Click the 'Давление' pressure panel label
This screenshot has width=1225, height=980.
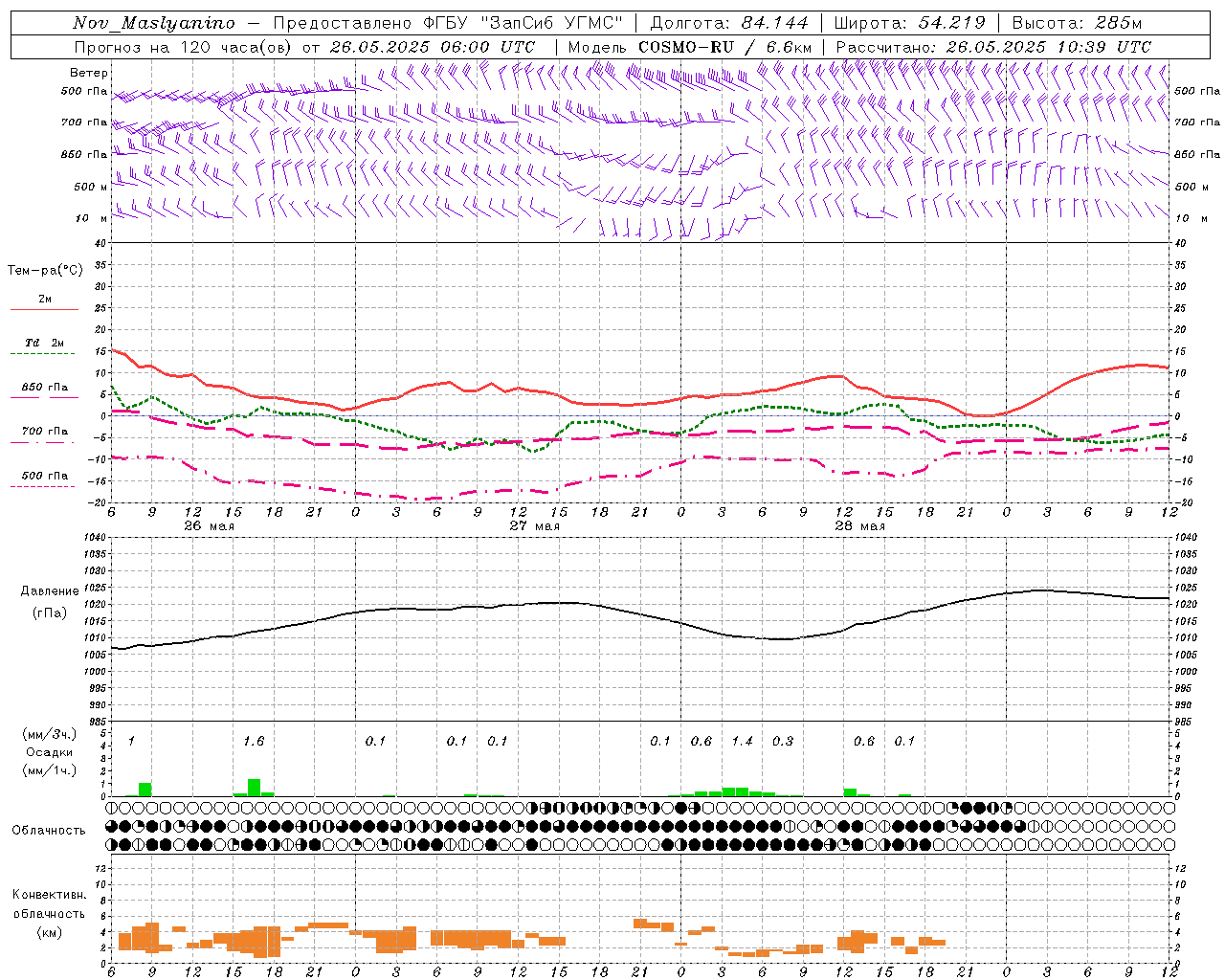tap(50, 591)
